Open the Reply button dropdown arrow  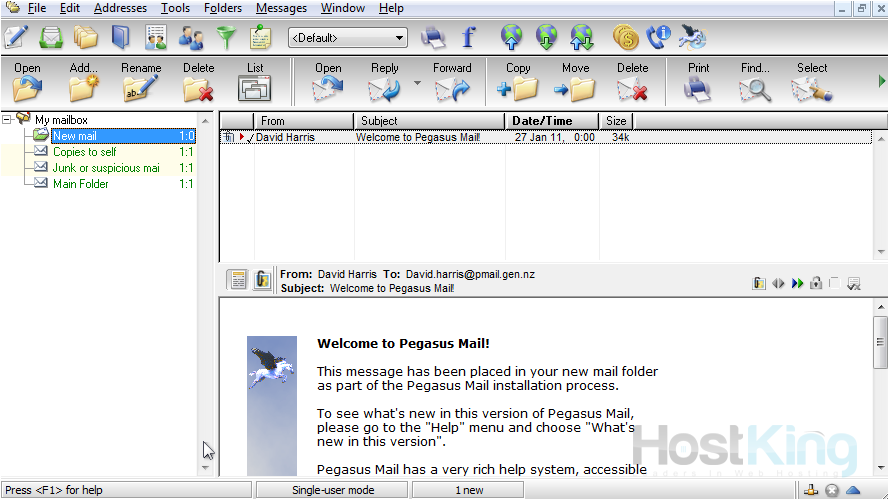point(417,82)
